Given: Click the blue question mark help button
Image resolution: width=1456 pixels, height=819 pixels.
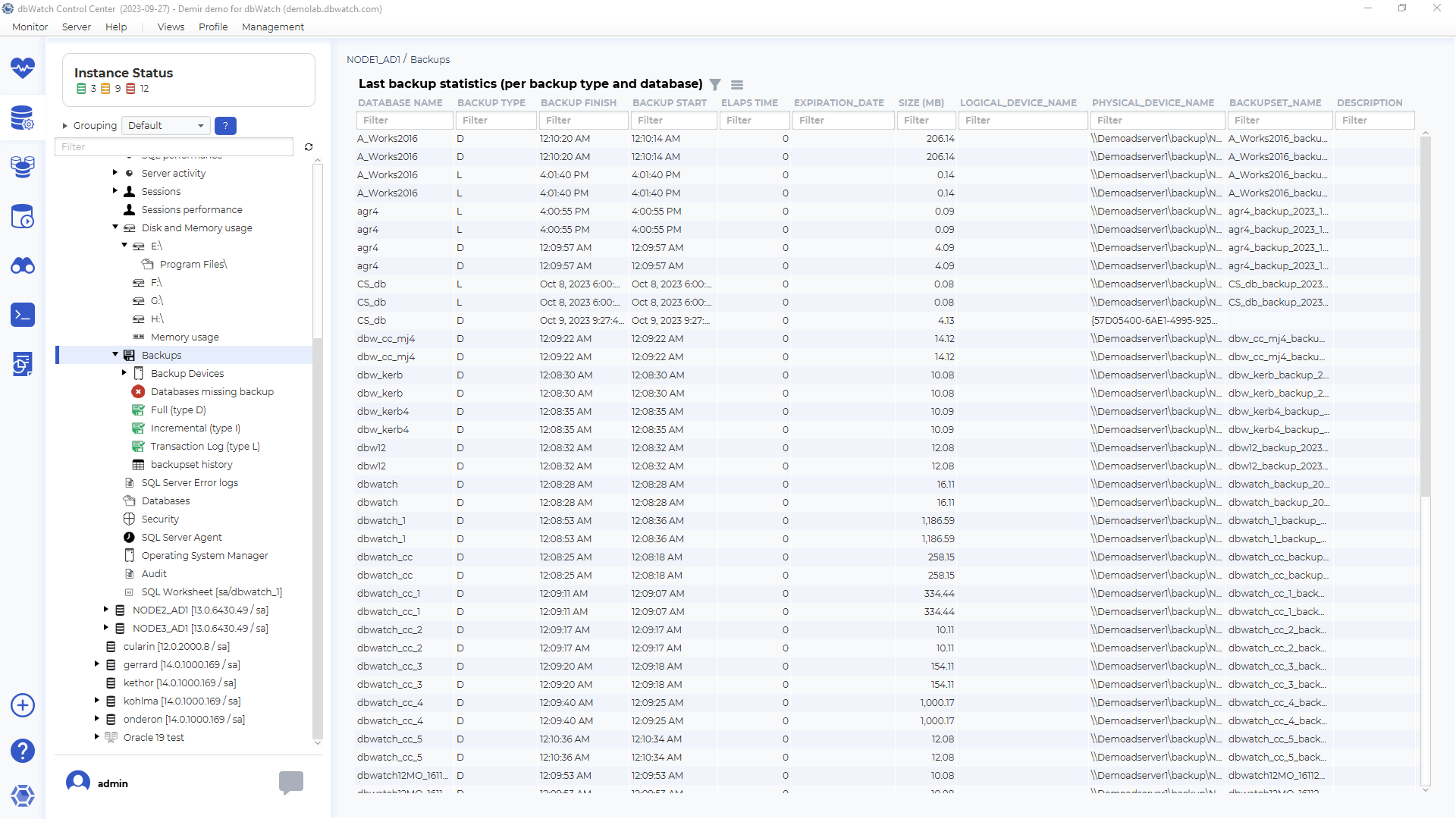Looking at the screenshot, I should tap(225, 126).
